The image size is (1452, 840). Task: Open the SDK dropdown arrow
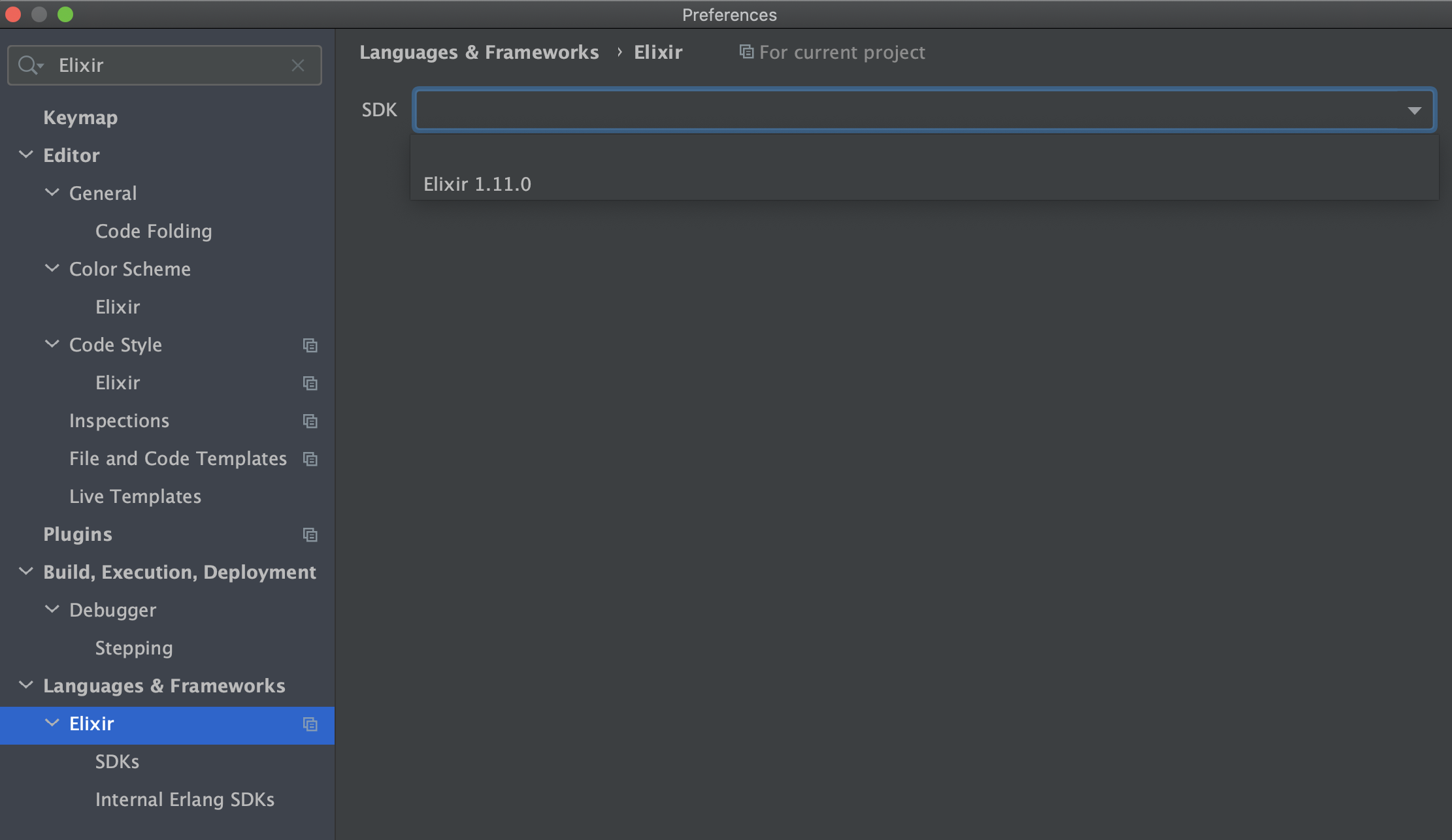(1414, 110)
